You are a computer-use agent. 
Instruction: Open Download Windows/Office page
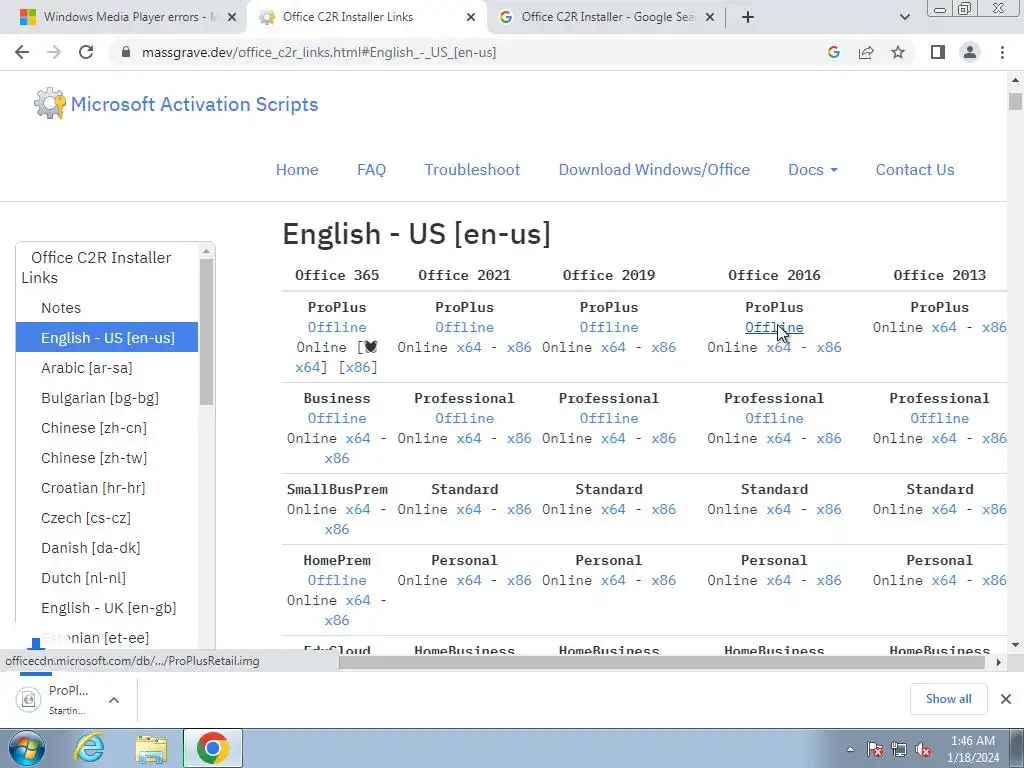pyautogui.click(x=654, y=170)
